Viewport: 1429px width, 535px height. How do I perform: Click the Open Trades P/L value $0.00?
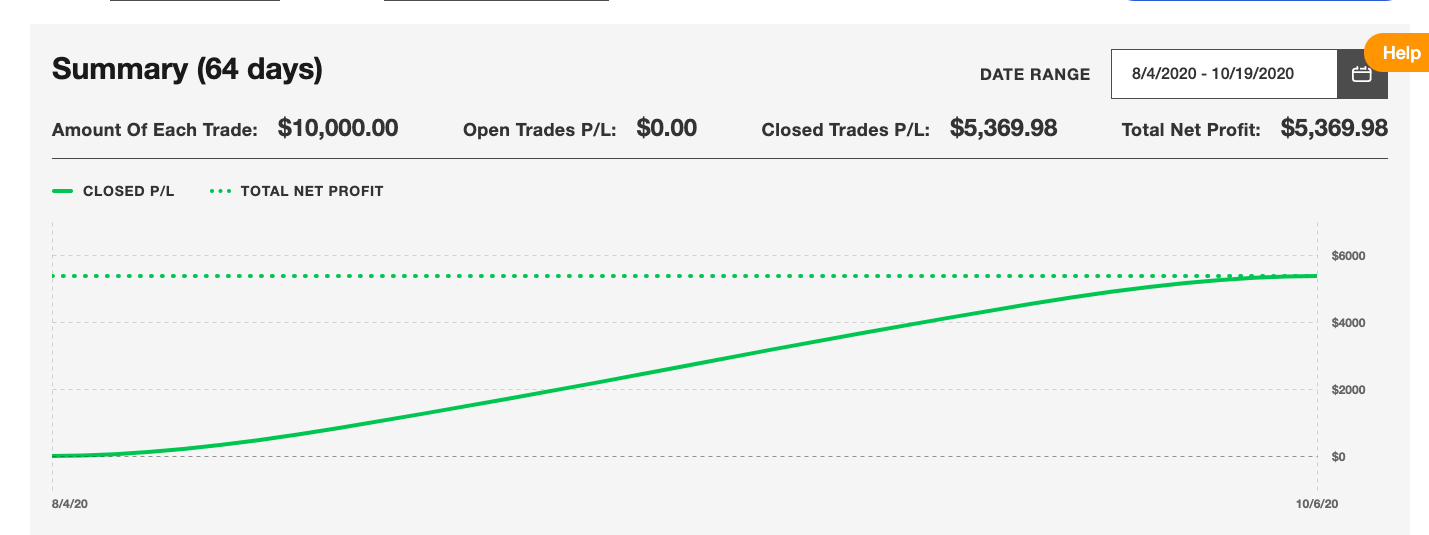click(666, 128)
